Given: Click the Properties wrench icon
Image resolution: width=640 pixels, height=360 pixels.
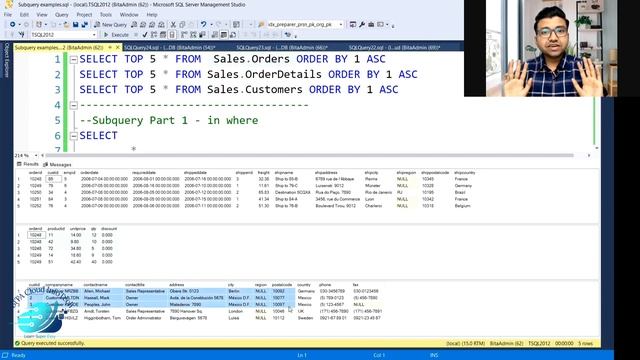Looking at the screenshot, I should tap(362, 24).
